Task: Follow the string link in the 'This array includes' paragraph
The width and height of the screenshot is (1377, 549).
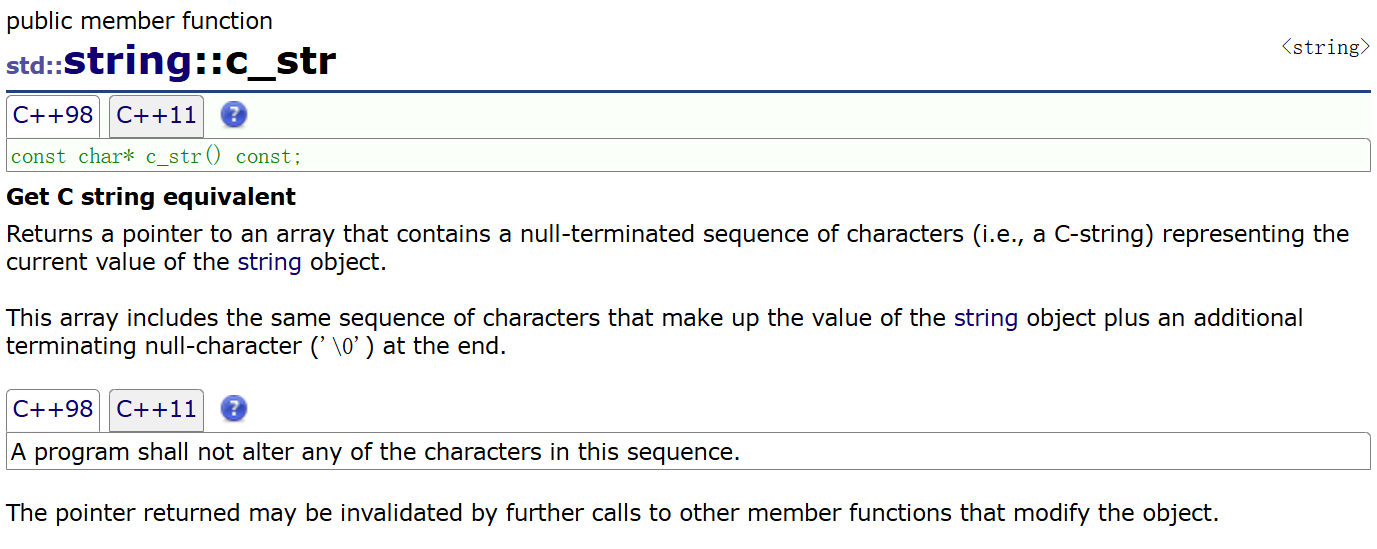Action: click(x=985, y=318)
